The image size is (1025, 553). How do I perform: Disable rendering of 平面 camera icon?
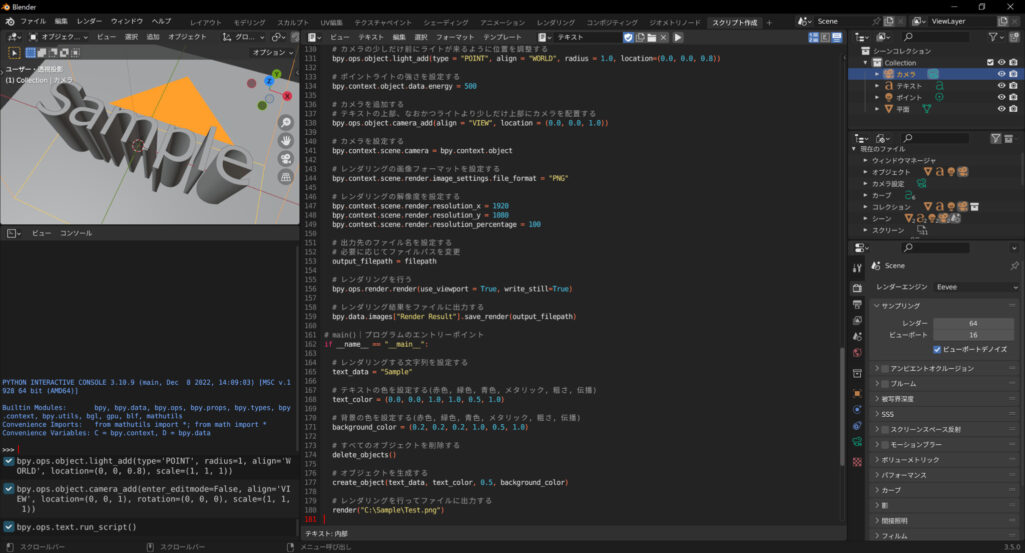coord(1013,109)
